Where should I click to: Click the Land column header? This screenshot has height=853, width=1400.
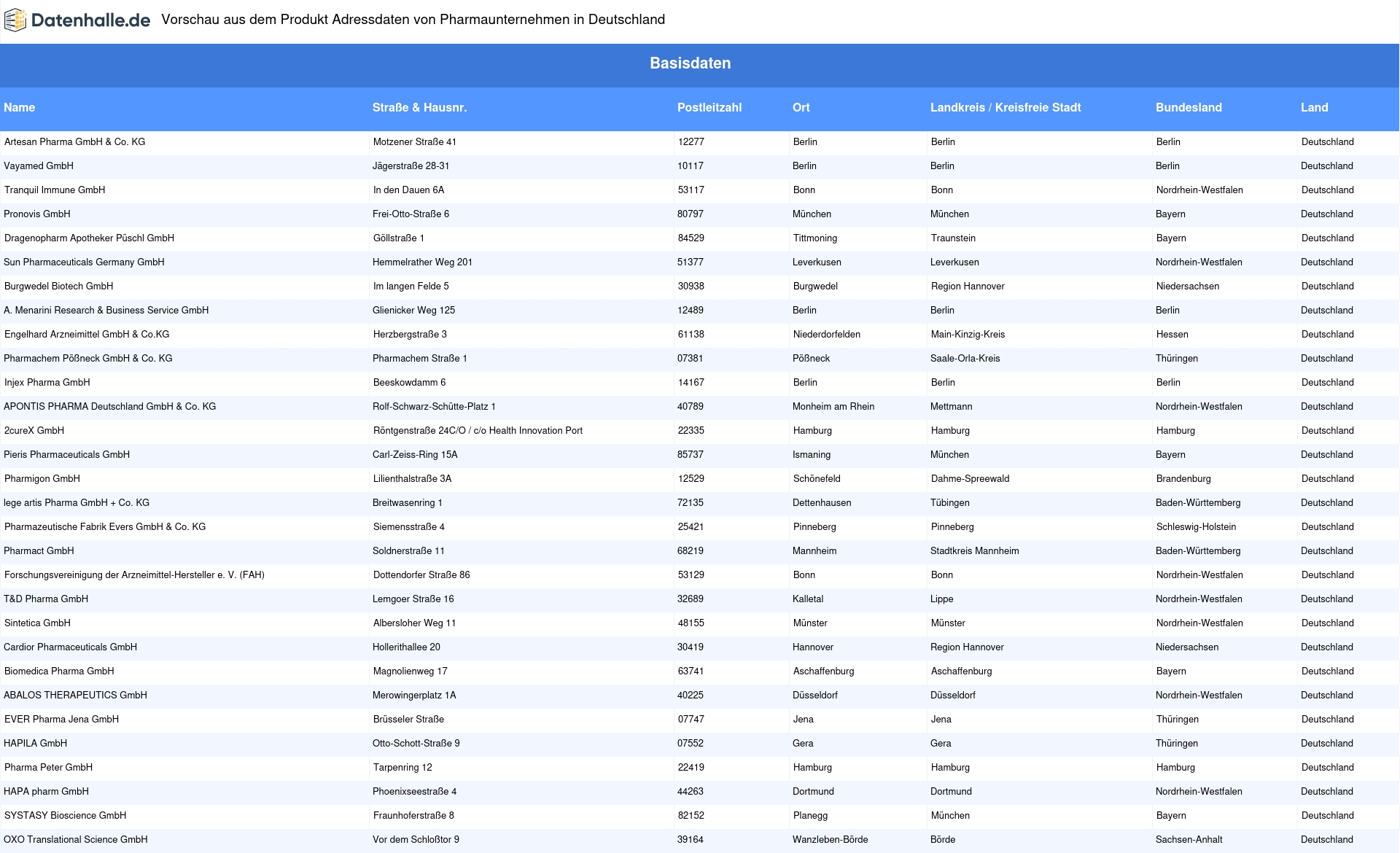click(x=1315, y=107)
